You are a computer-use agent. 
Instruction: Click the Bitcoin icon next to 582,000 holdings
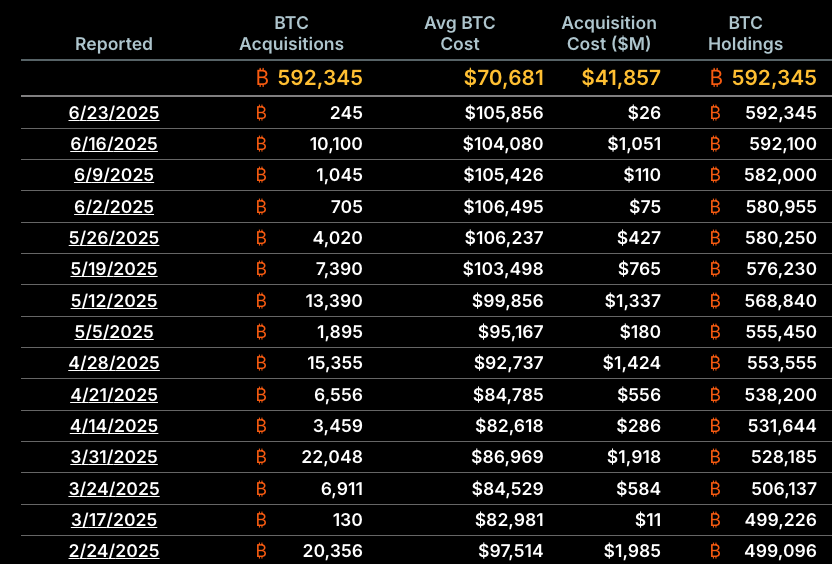point(715,175)
